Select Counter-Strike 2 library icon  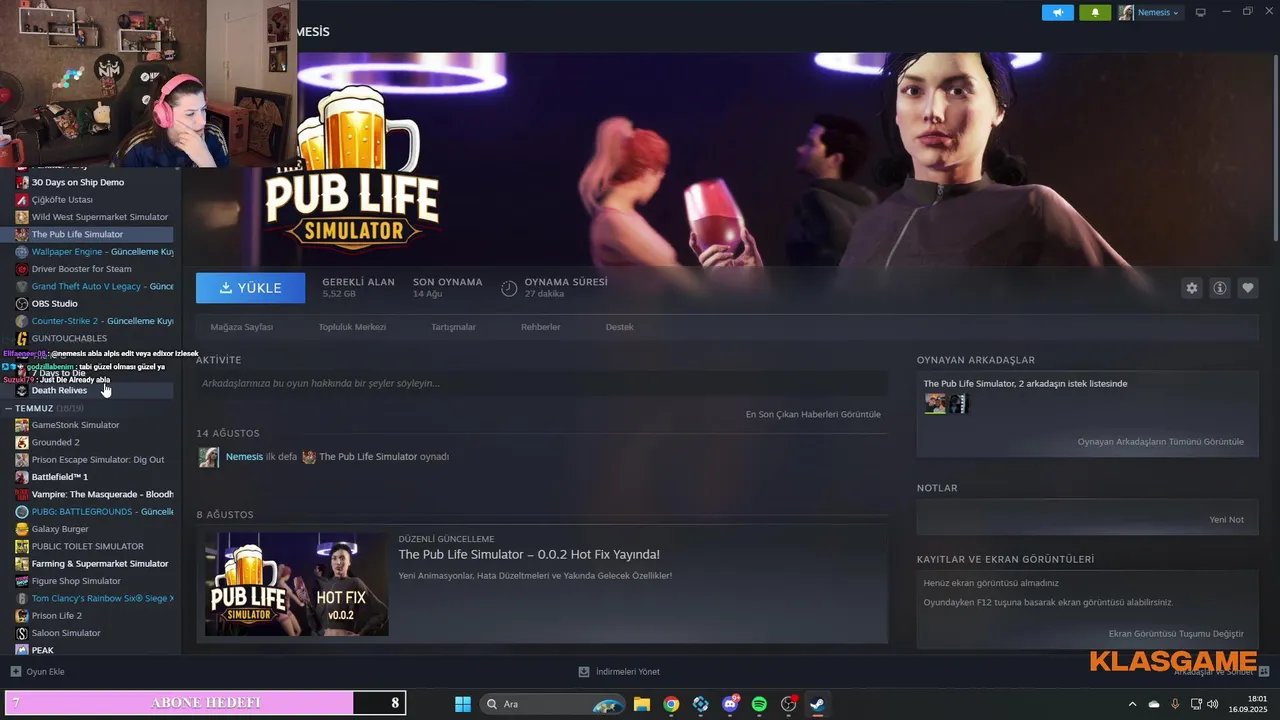[x=22, y=321]
